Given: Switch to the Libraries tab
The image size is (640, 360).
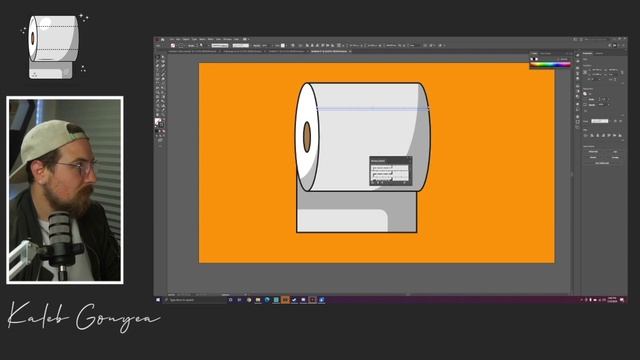Looking at the screenshot, I should (x=599, y=53).
